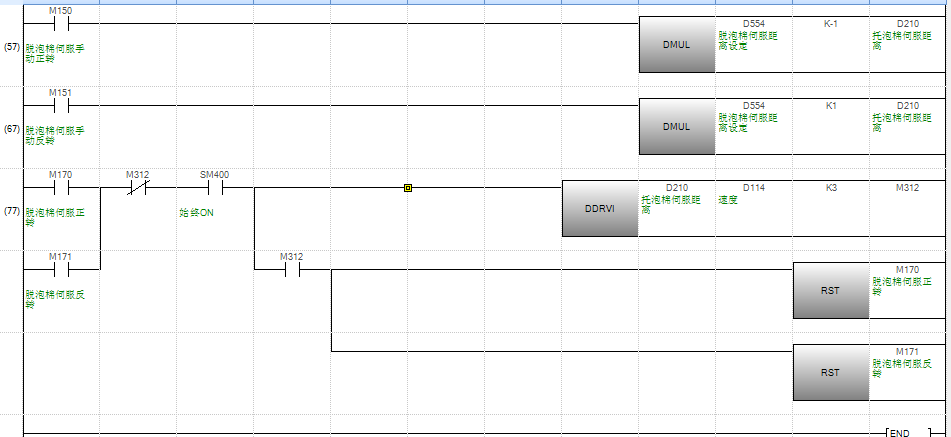Image resolution: width=951 pixels, height=437 pixels.
Task: Click the step number (77) label
Action: (x=12, y=212)
